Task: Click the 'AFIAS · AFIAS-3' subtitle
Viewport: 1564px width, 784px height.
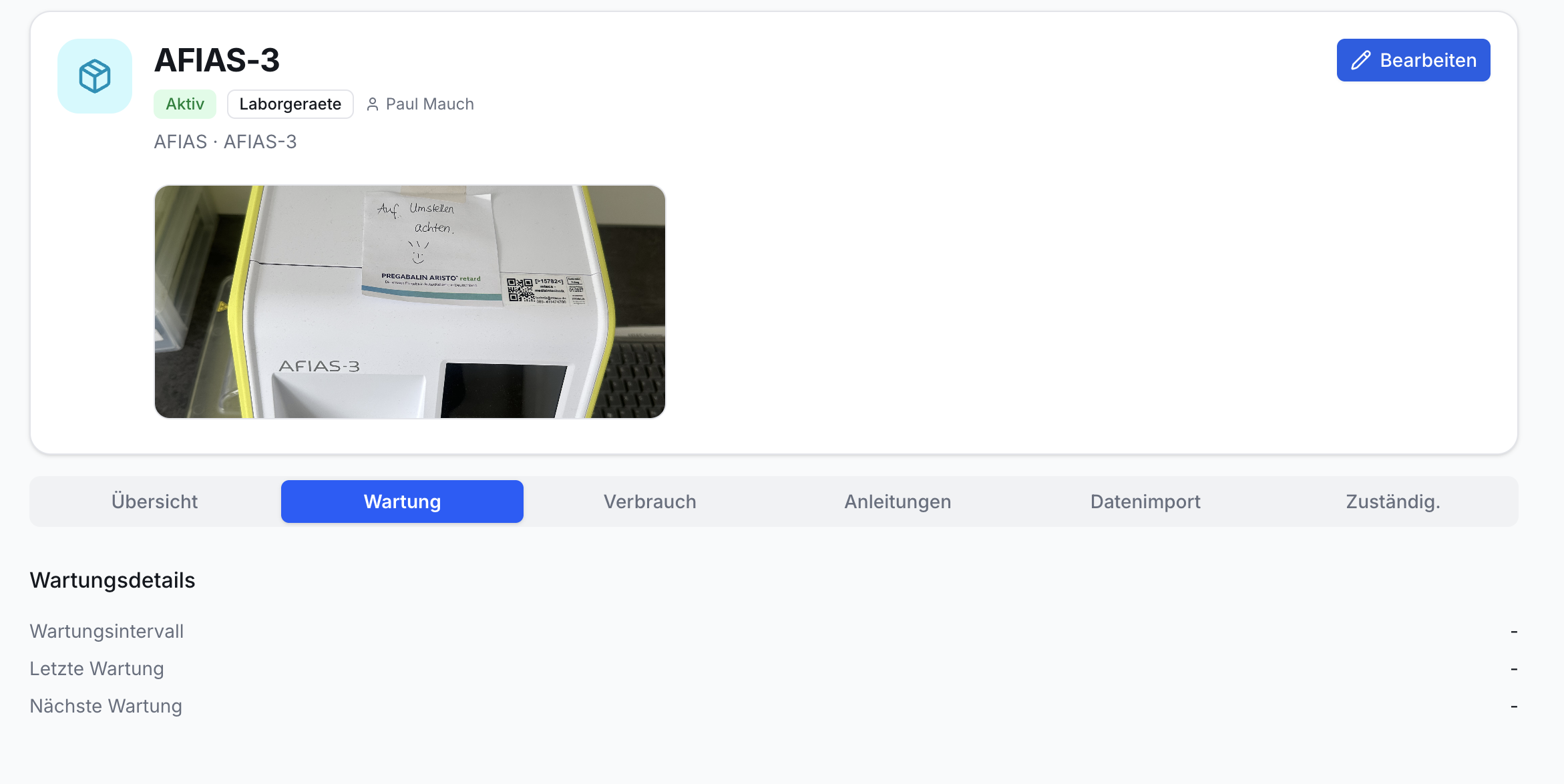Action: click(x=226, y=142)
